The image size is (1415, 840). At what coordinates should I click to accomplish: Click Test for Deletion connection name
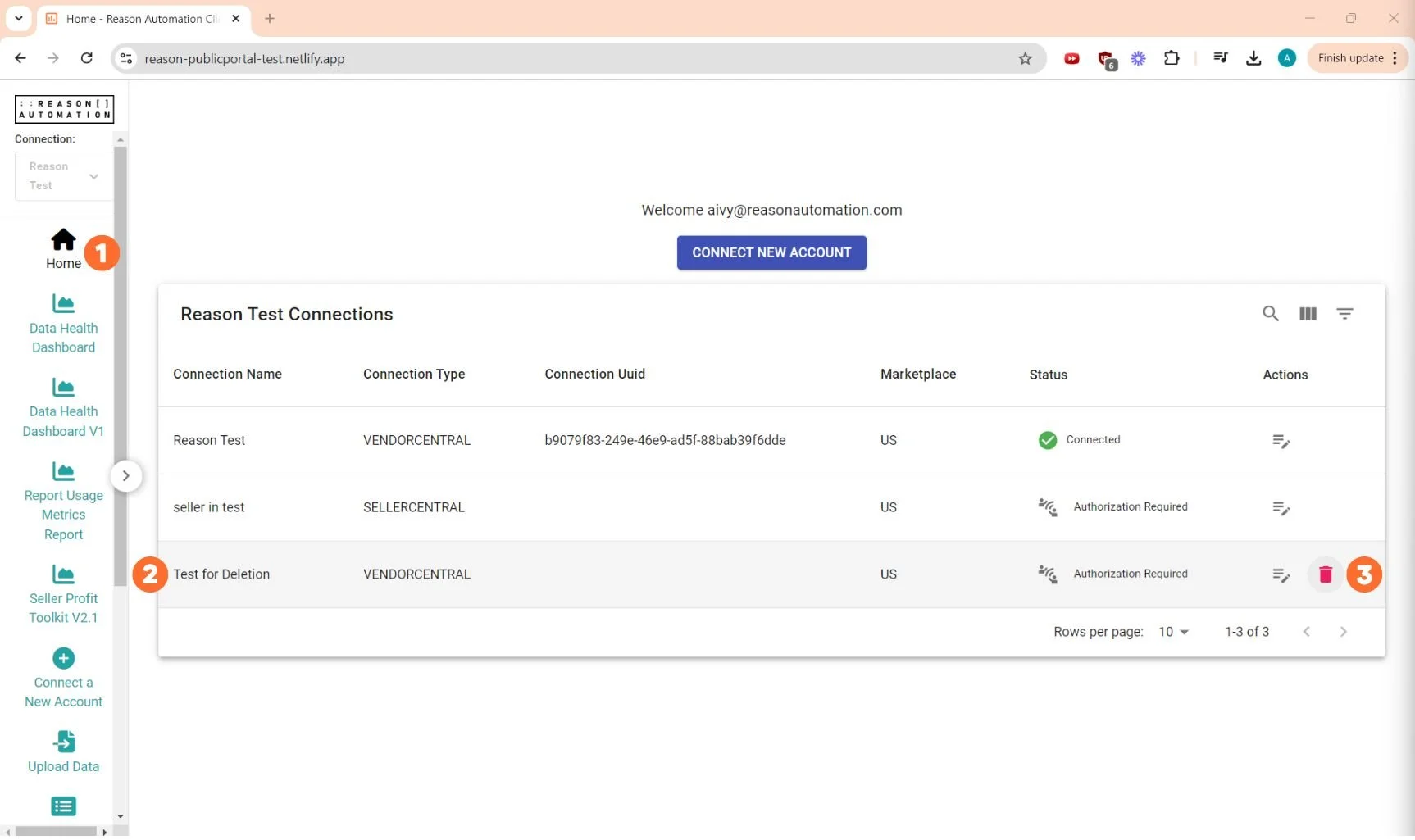pyautogui.click(x=221, y=574)
